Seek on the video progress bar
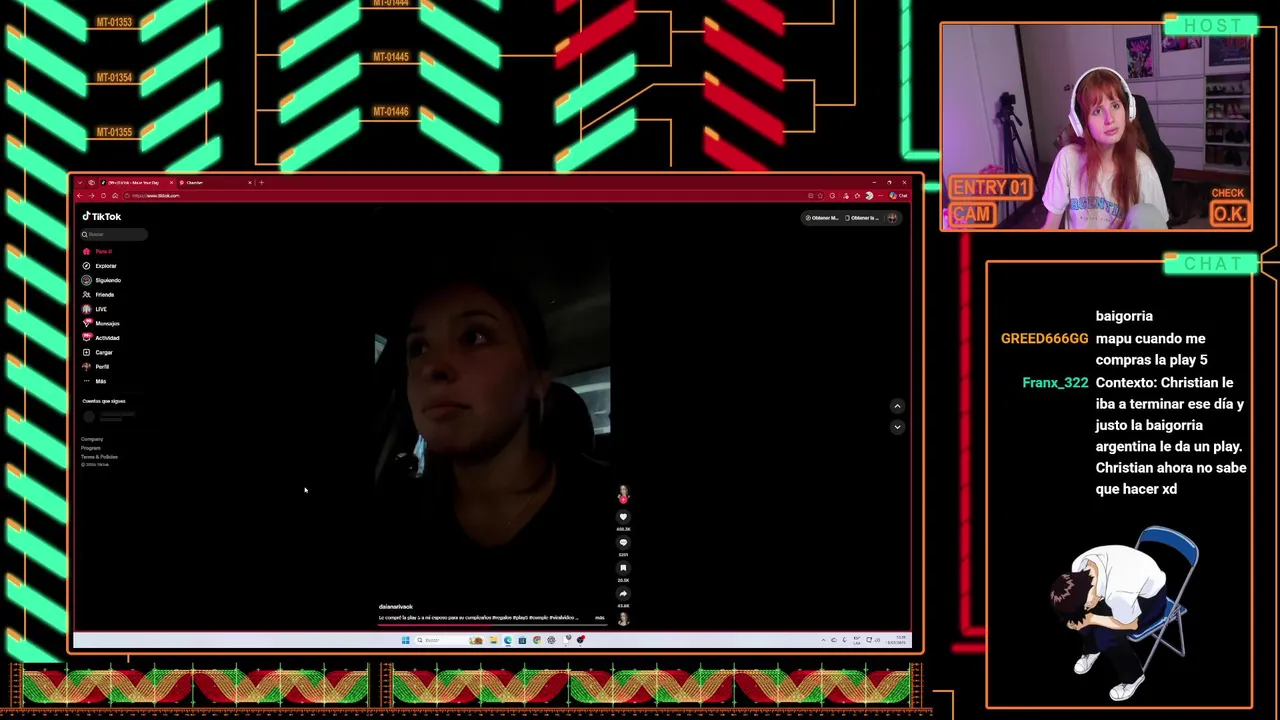 coord(493,624)
